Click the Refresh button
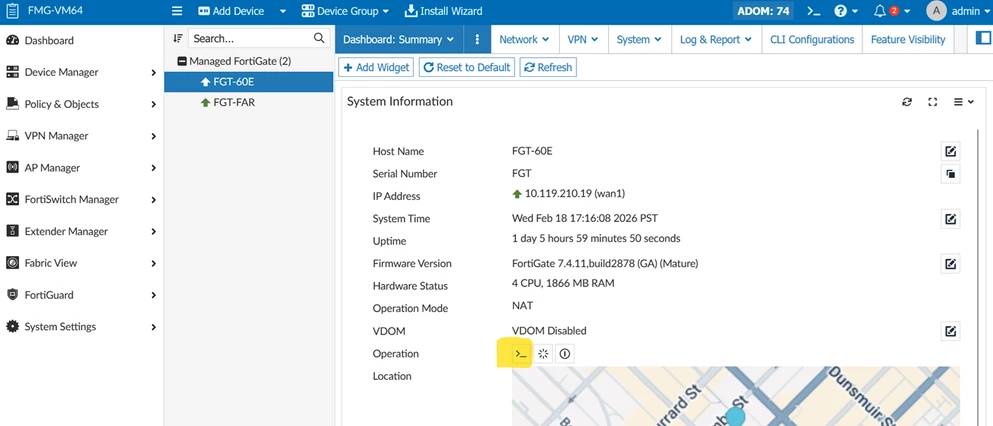The height and width of the screenshot is (426, 993). [548, 67]
